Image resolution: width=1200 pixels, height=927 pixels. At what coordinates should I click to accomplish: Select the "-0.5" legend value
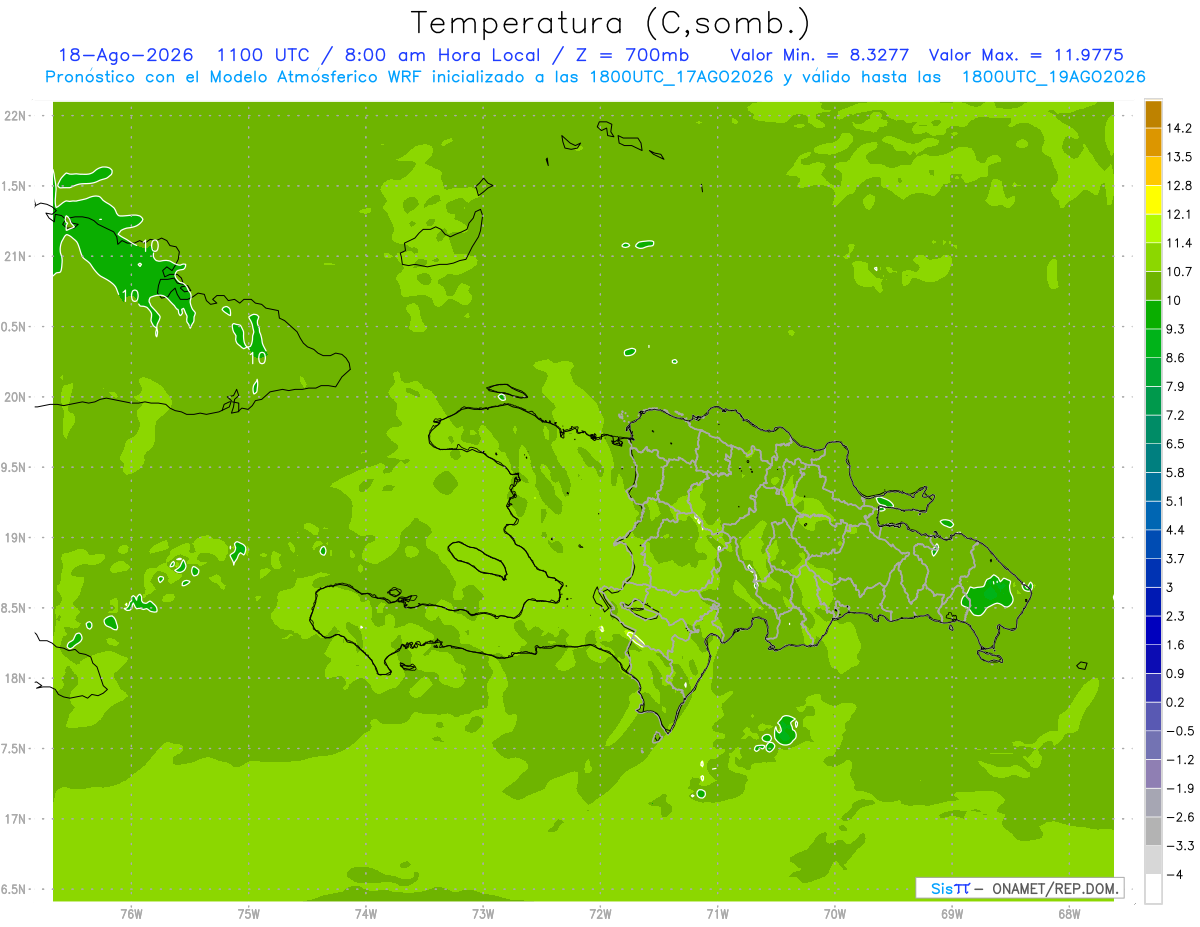pos(1179,731)
